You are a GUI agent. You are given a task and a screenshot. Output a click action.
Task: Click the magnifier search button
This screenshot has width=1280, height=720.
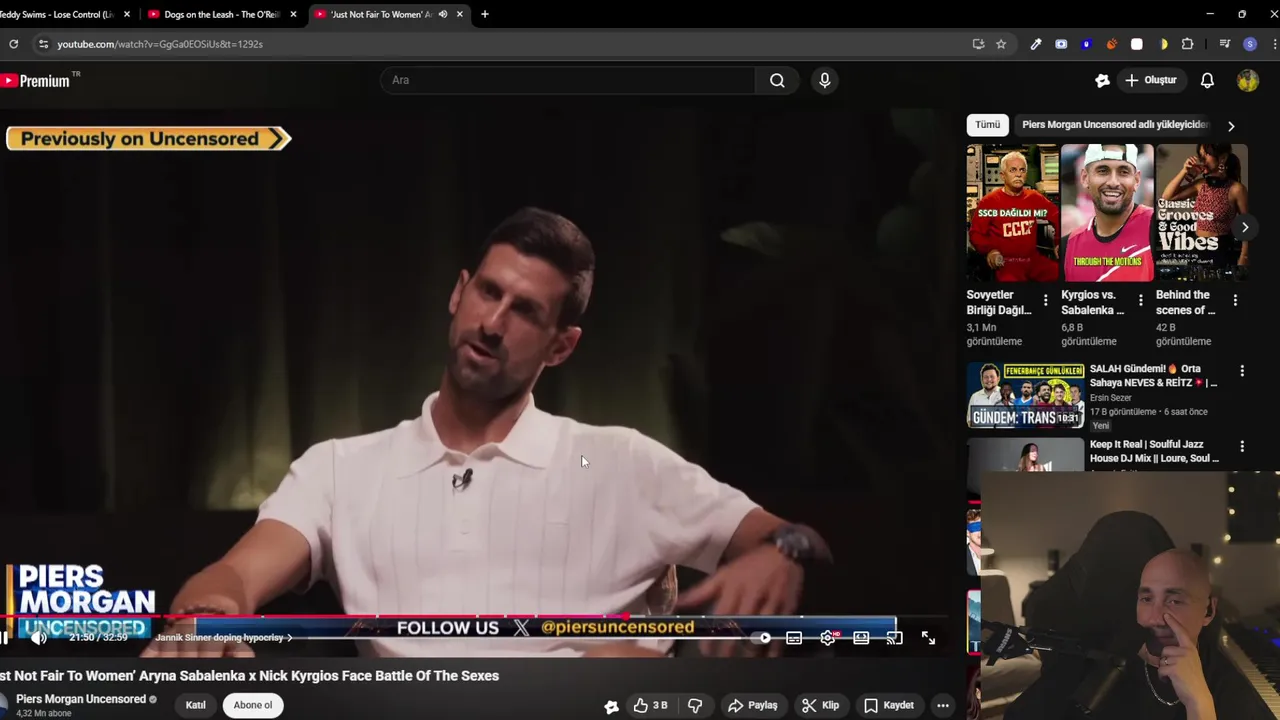coord(777,80)
